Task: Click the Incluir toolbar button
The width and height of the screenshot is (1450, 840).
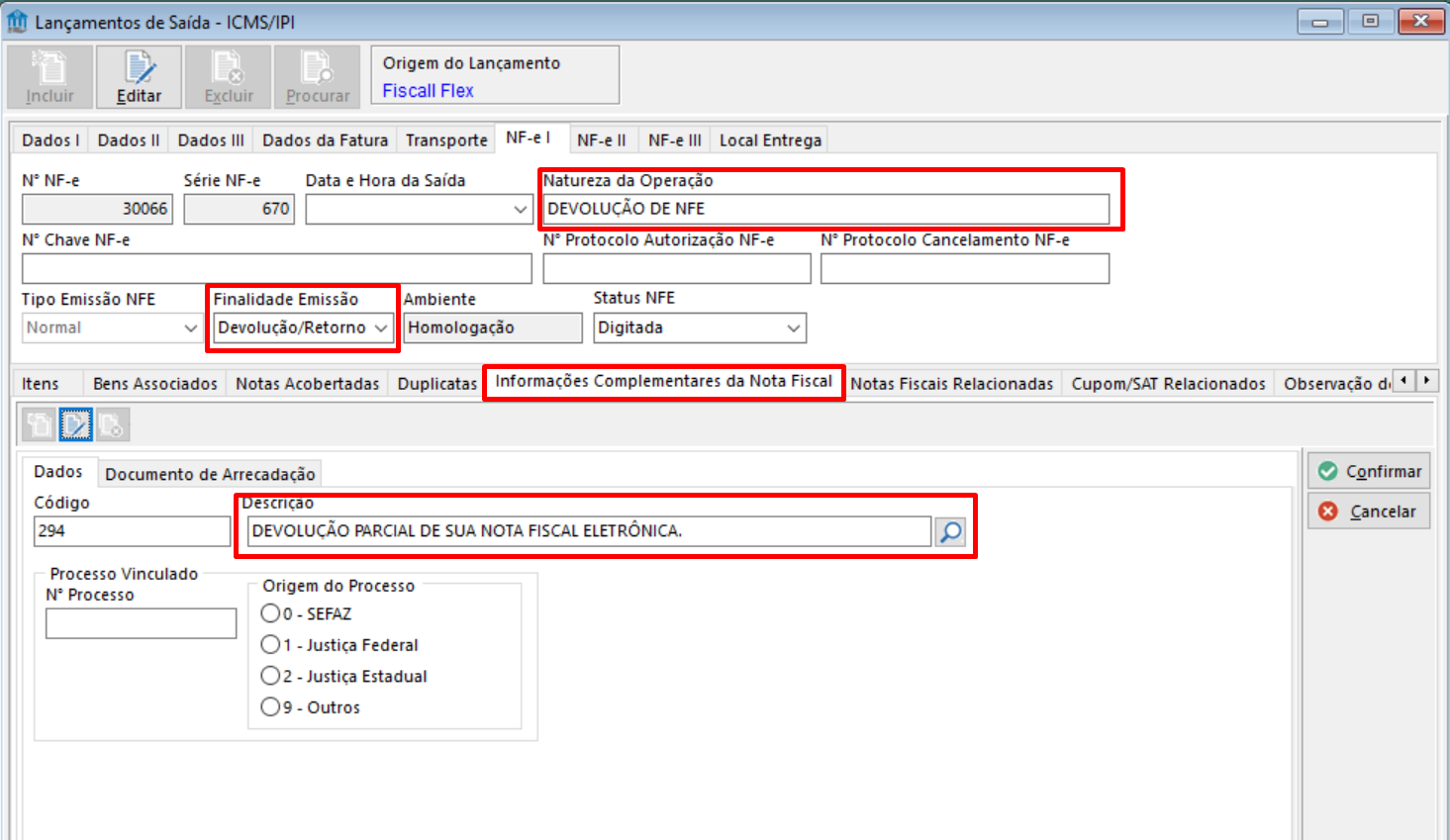Action: pyautogui.click(x=49, y=76)
